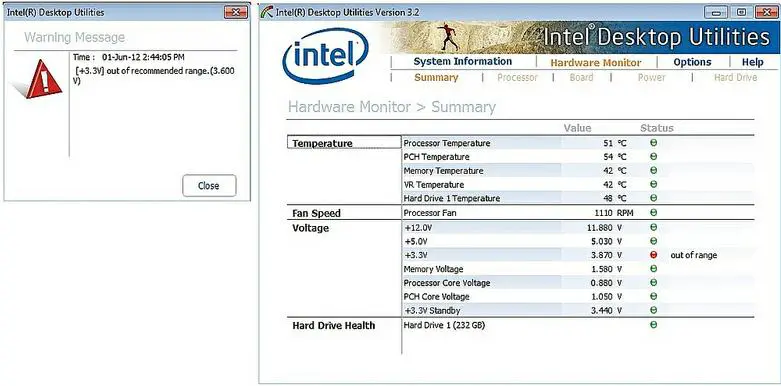Close the warning dialog with title bar X
The width and height of the screenshot is (781, 386).
(236, 12)
